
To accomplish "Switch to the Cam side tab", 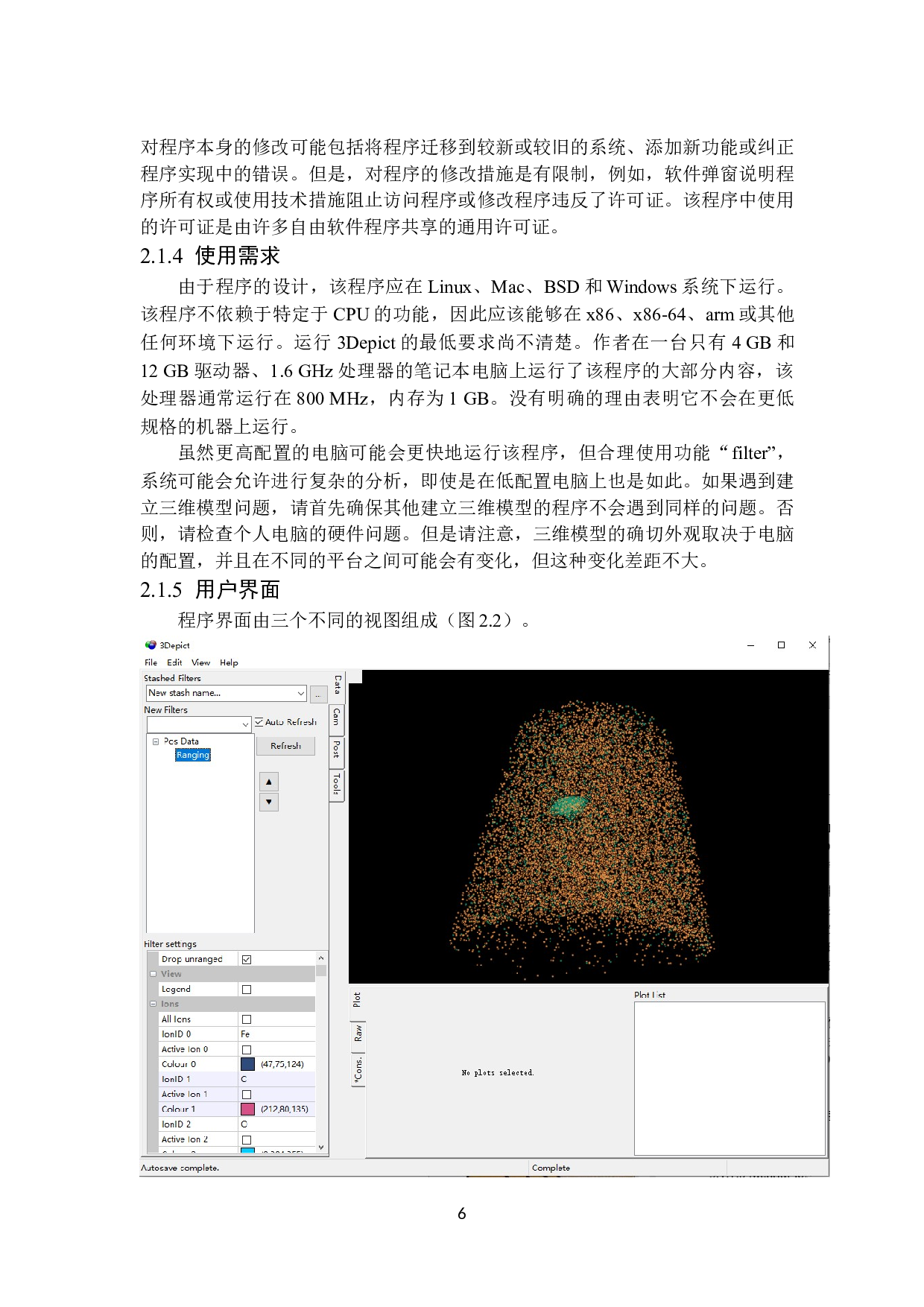I will tap(337, 718).
